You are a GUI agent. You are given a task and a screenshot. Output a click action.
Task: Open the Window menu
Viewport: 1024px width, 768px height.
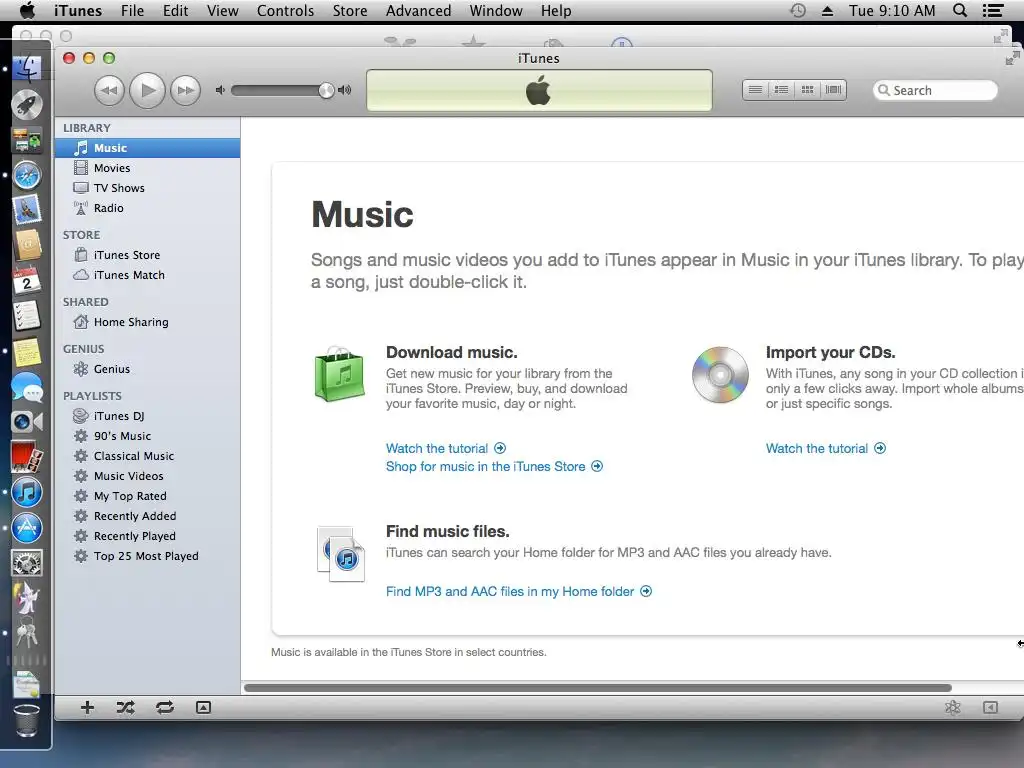(496, 10)
